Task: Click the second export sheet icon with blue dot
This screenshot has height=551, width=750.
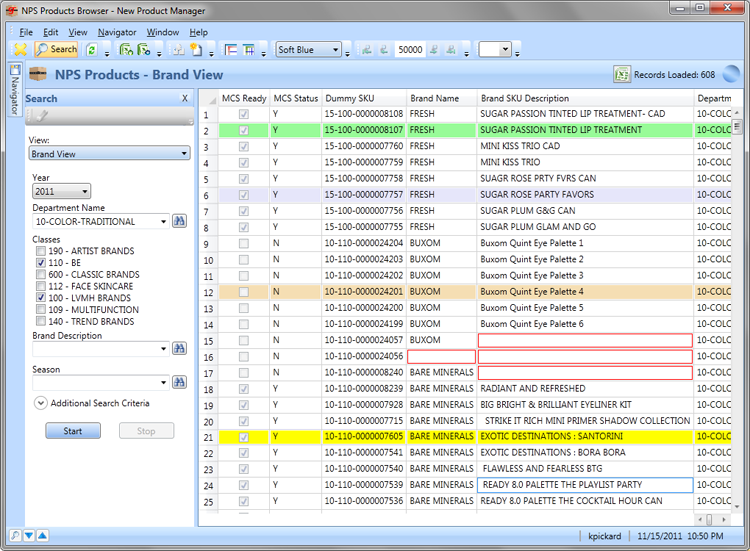Action: click(x=144, y=49)
